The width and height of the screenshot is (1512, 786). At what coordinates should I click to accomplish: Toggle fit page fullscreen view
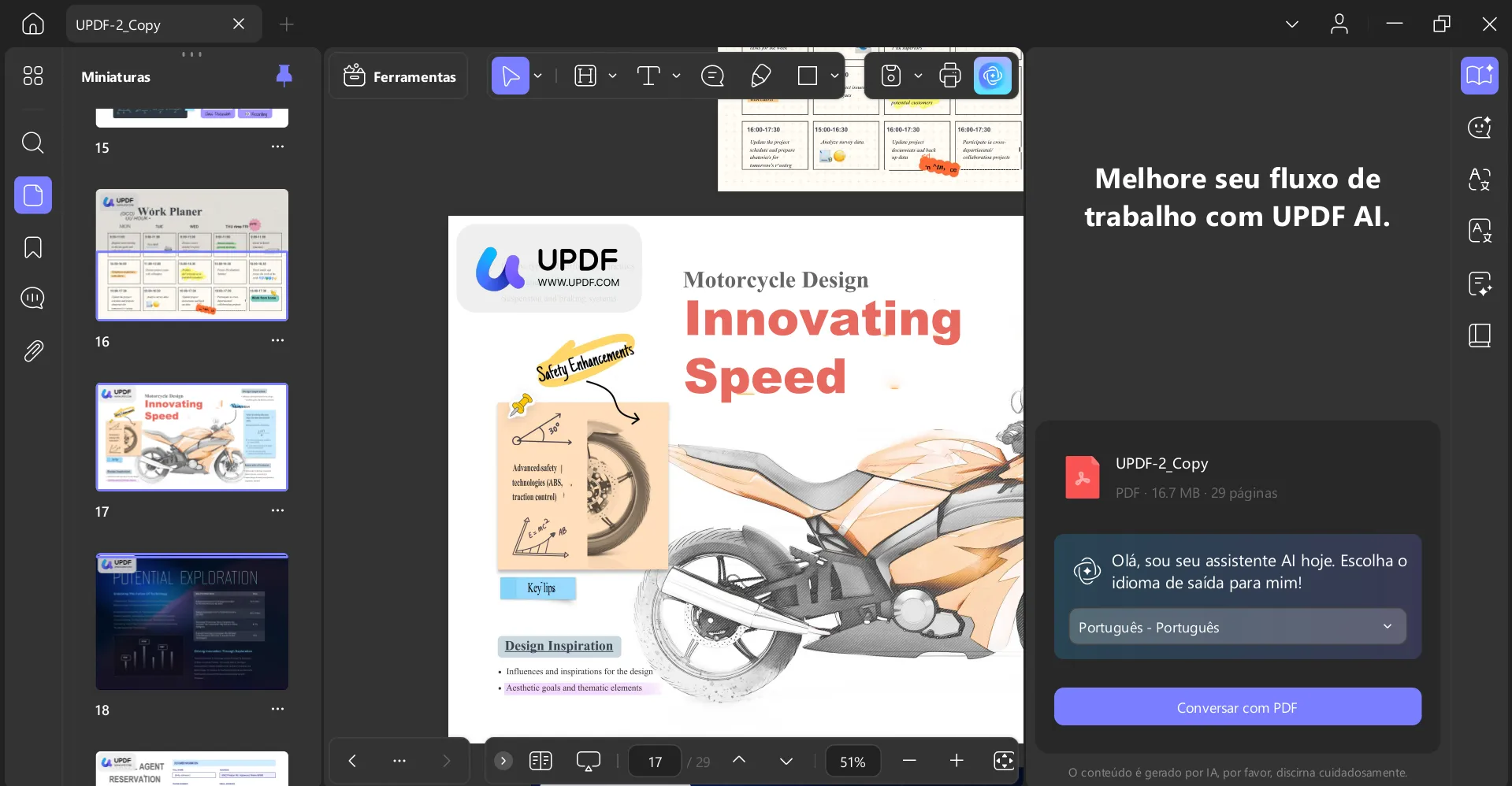[1004, 761]
